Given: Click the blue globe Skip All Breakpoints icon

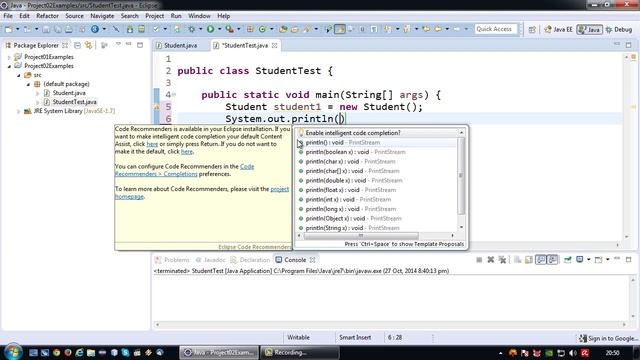Looking at the screenshot, I should [x=95, y=29].
